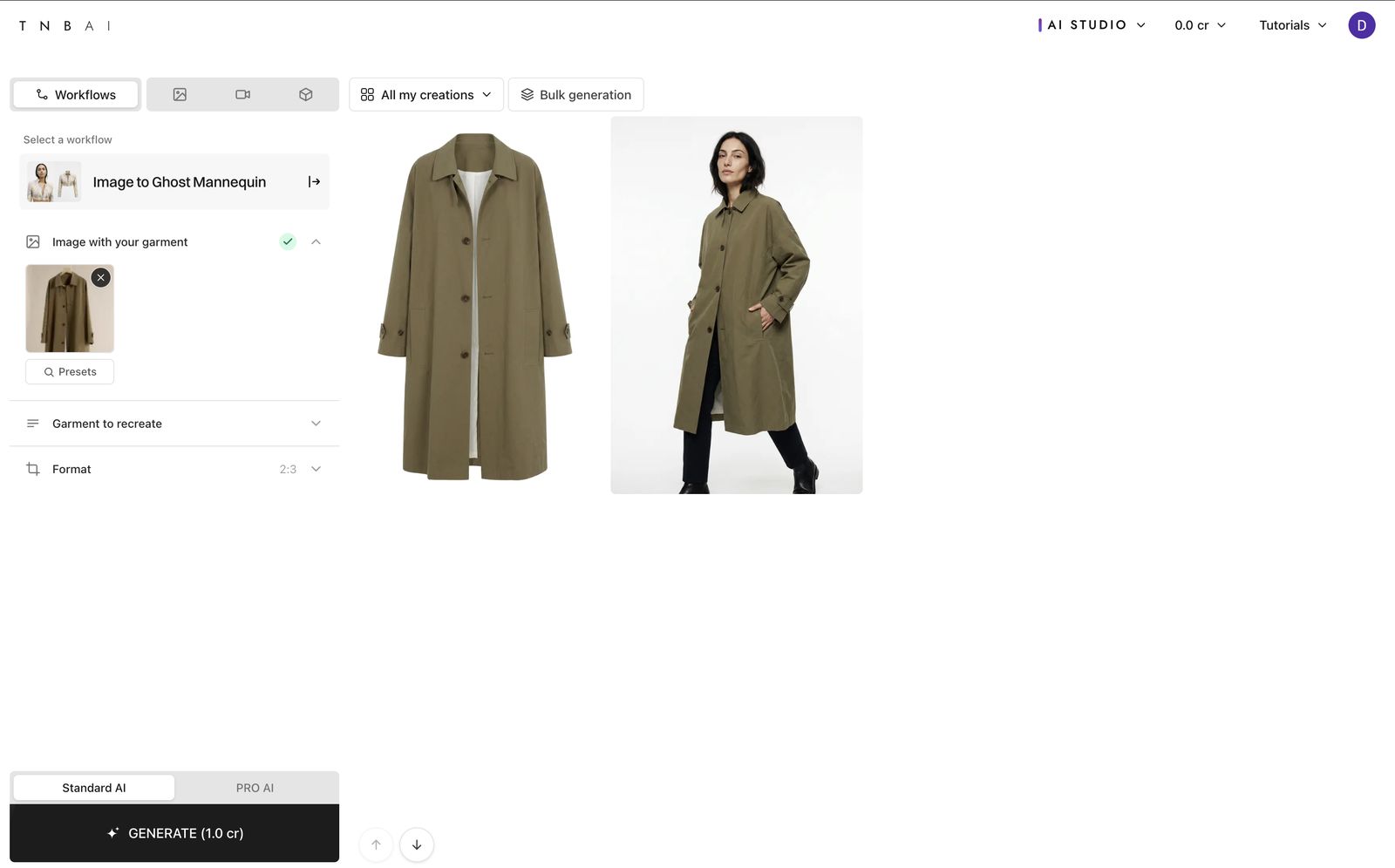
Task: Click the Select a workflow label
Action: click(x=68, y=139)
